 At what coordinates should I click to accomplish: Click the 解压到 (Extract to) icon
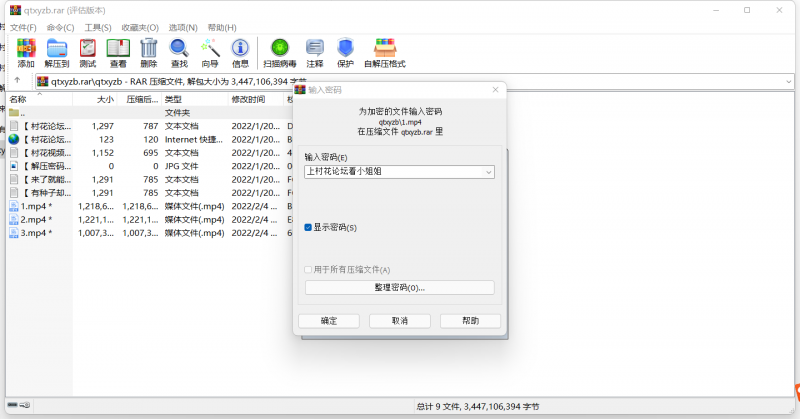pos(57,52)
